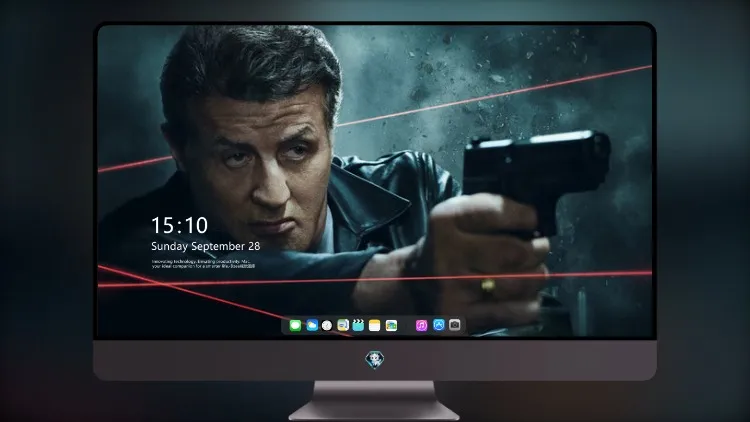
Task: Open the blue App Store icon
Action: 439,325
